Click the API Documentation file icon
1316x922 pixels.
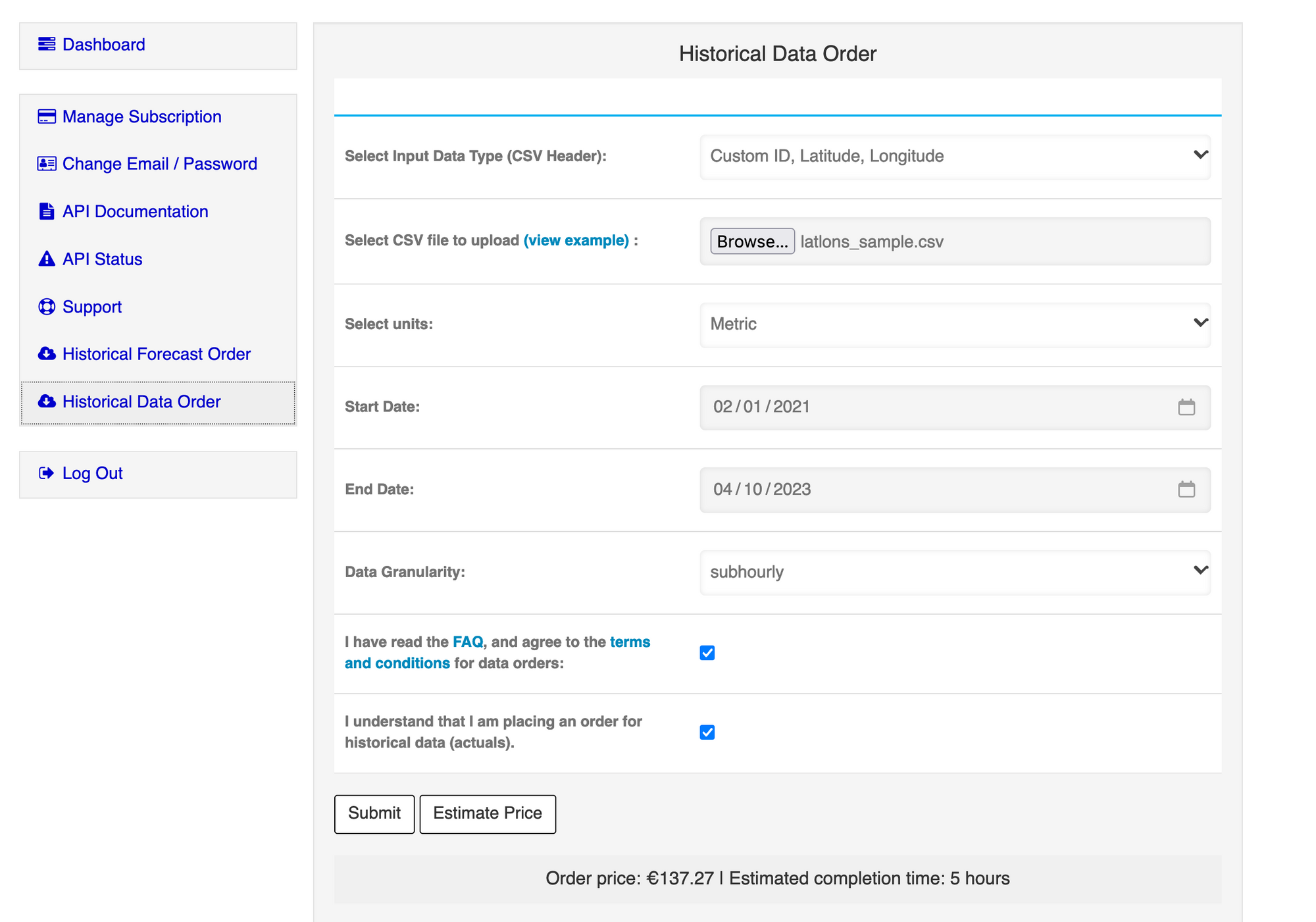pos(47,211)
